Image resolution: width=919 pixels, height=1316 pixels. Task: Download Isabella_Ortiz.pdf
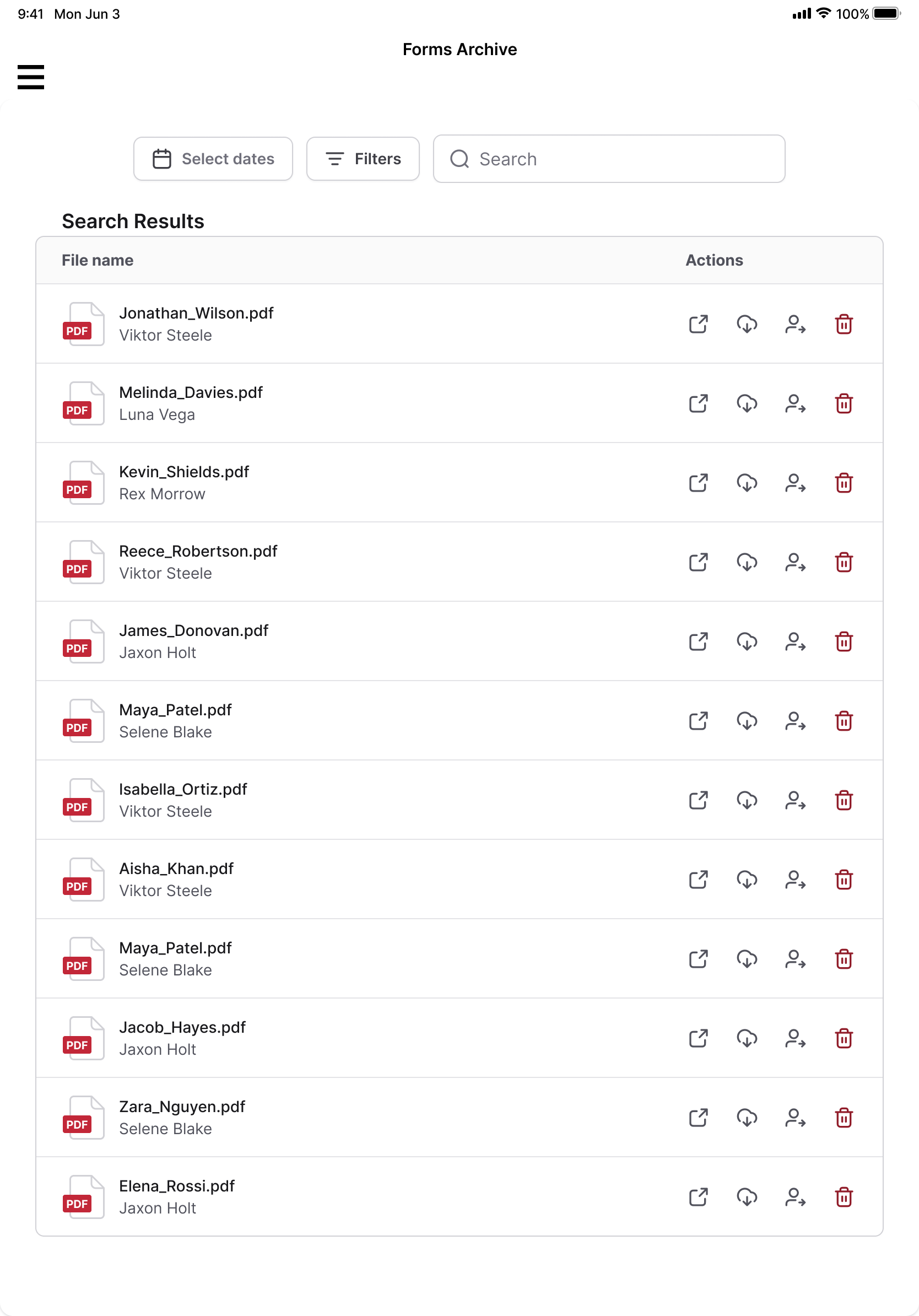[747, 801]
